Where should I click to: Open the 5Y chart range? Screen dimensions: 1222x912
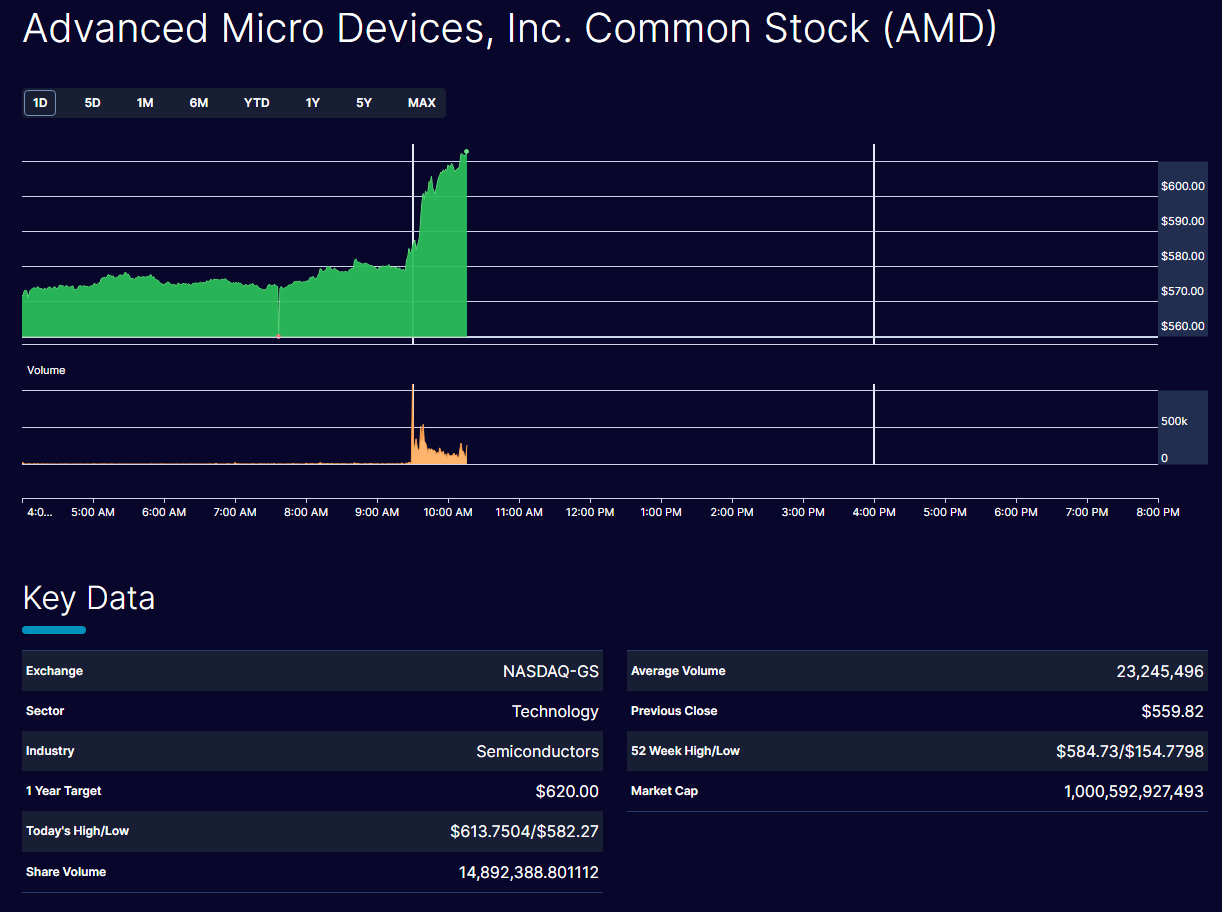364,103
